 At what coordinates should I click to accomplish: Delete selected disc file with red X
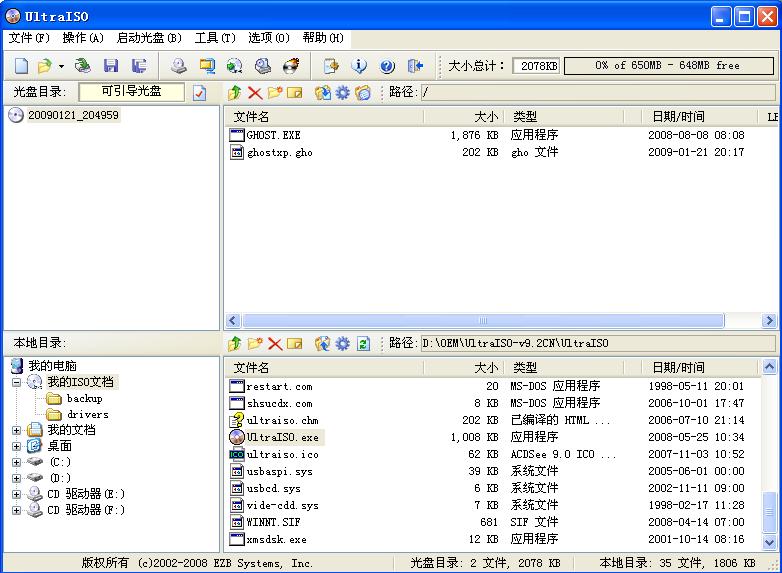pos(255,92)
